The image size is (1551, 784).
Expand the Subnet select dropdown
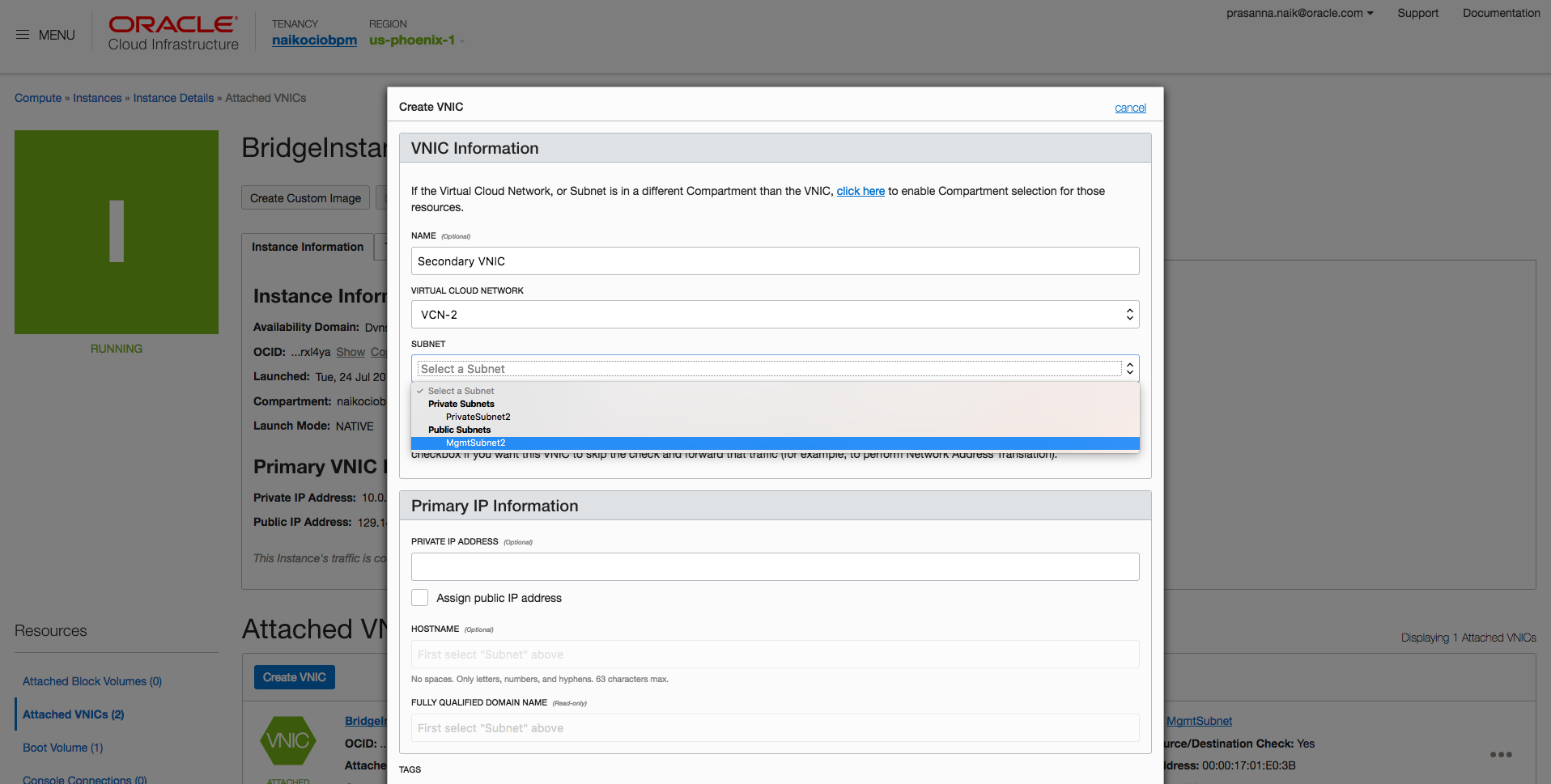point(775,369)
